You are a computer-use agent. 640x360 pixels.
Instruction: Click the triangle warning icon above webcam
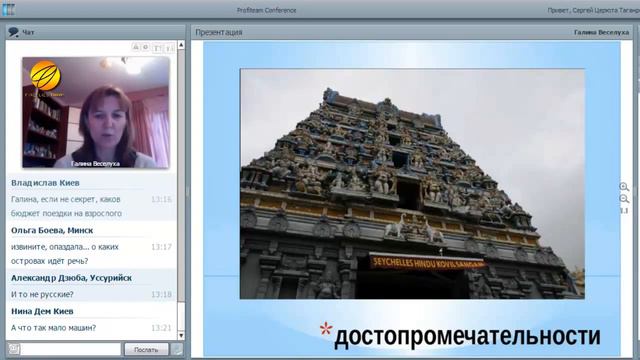coord(136,47)
